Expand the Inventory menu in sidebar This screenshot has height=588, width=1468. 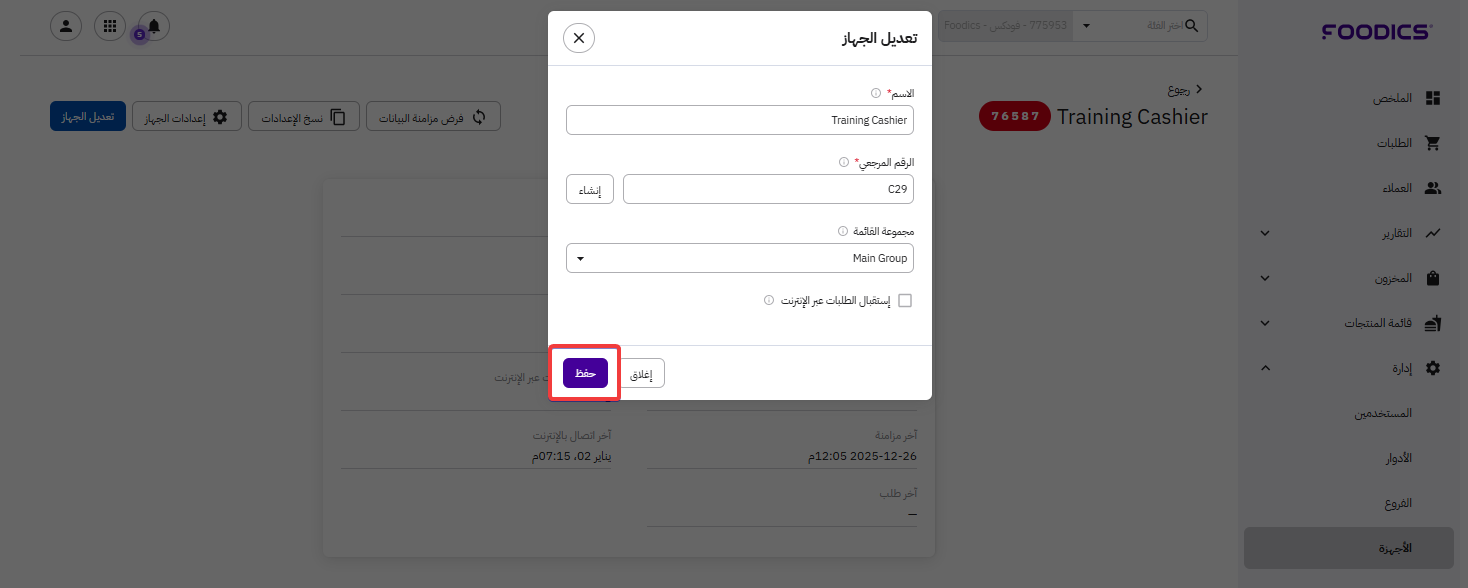click(x=1265, y=278)
